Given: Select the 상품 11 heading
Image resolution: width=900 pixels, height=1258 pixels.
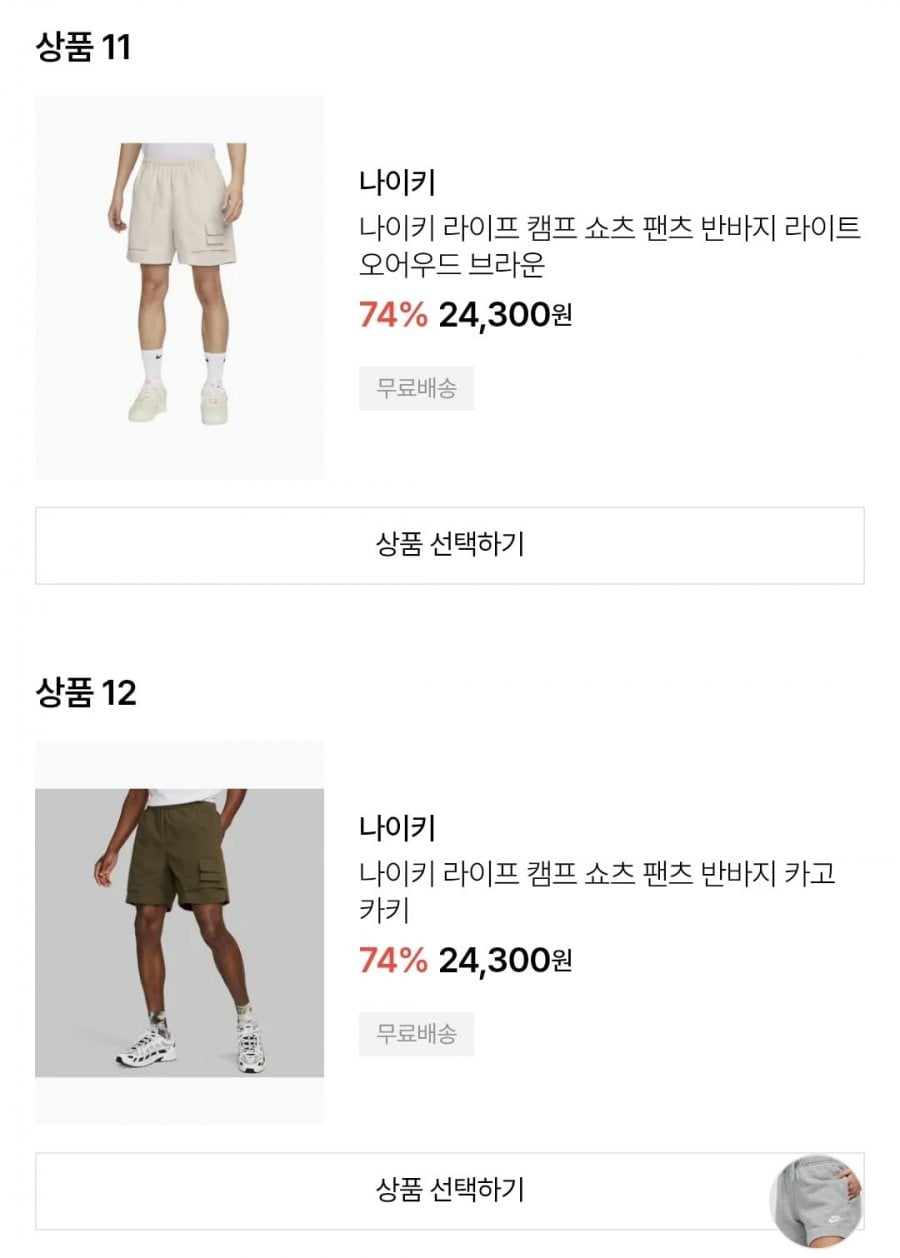Looking at the screenshot, I should [x=84, y=48].
